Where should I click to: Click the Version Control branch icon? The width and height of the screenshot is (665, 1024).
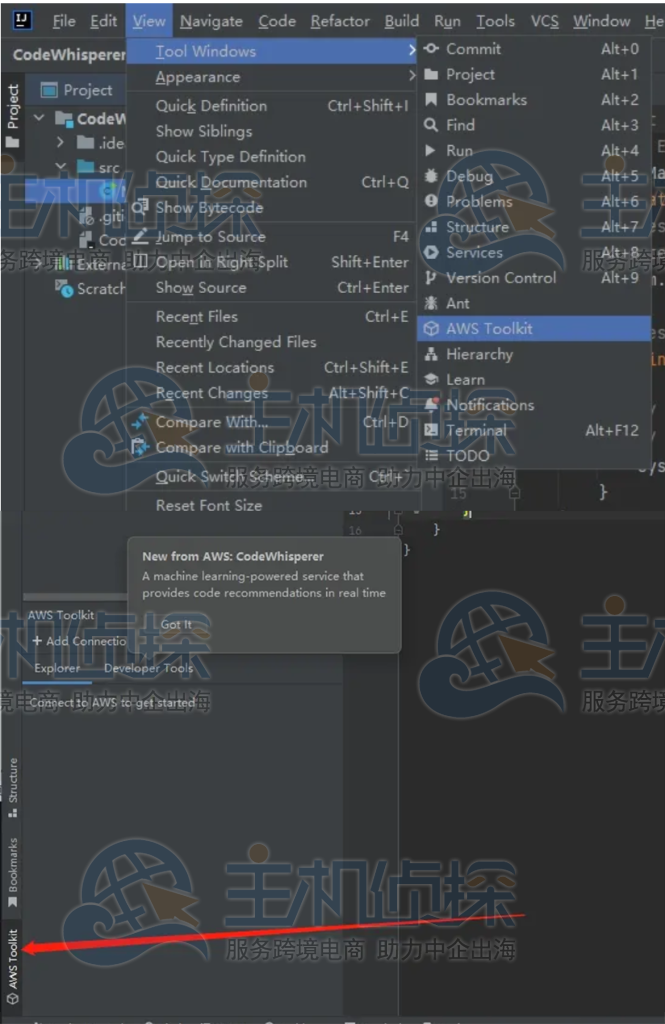(x=430, y=278)
